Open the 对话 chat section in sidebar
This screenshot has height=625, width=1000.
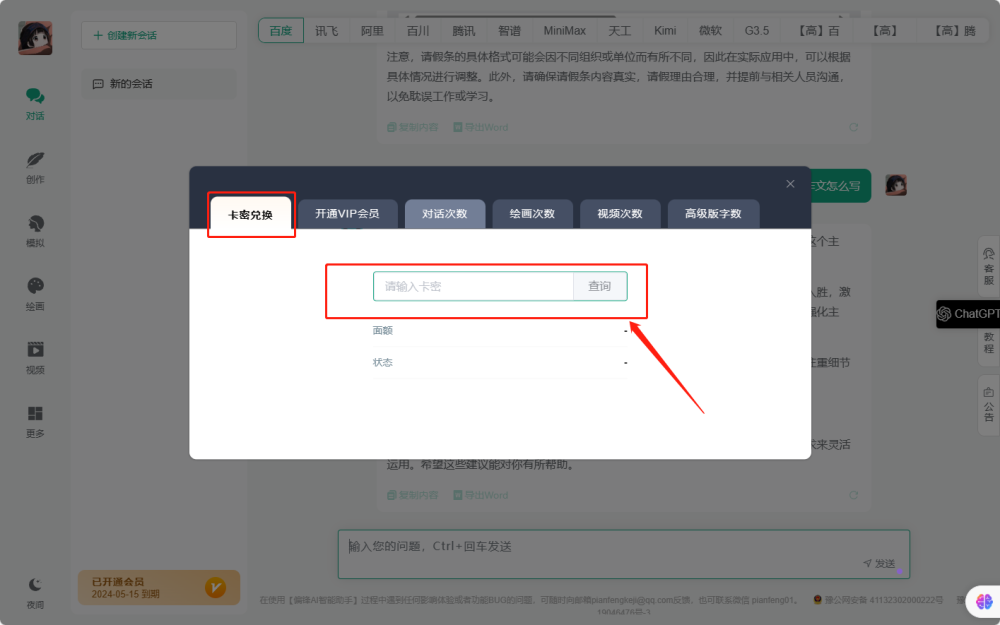point(35,103)
